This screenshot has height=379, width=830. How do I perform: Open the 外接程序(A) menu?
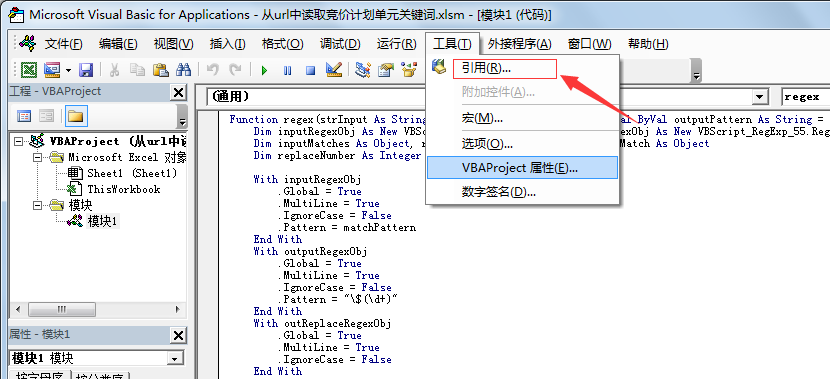tap(520, 44)
